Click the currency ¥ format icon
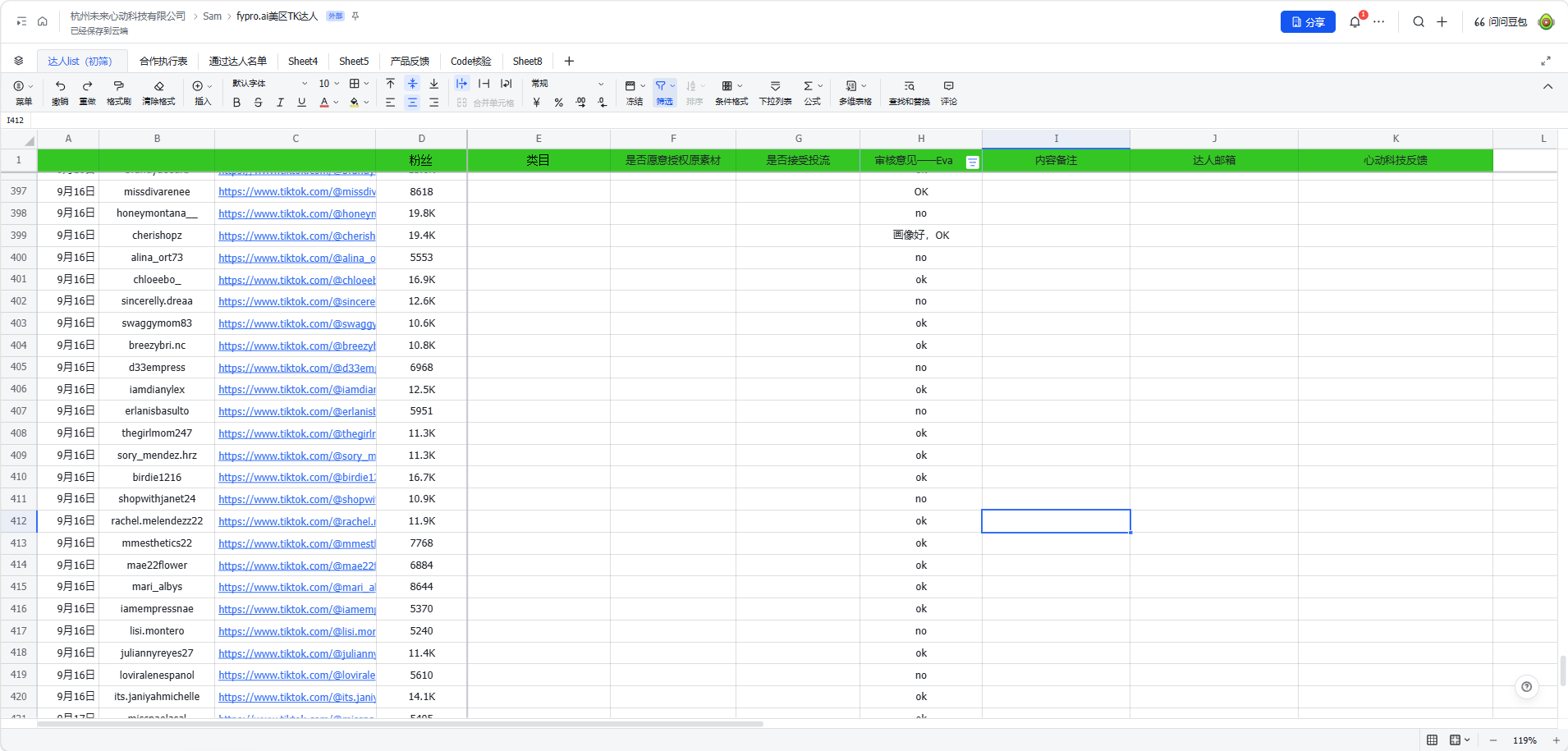The height and width of the screenshot is (751, 1568). (x=537, y=103)
